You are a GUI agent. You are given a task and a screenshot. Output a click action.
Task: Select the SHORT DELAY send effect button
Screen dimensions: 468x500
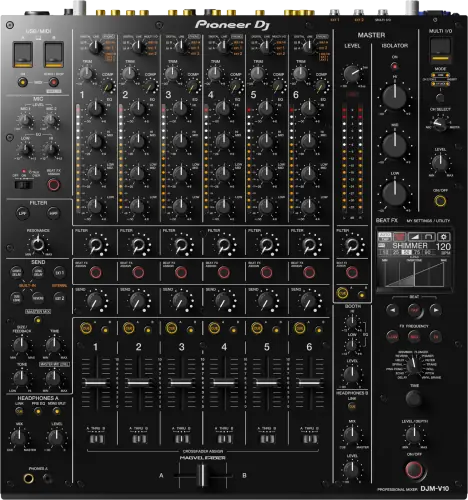pyautogui.click(x=16, y=272)
